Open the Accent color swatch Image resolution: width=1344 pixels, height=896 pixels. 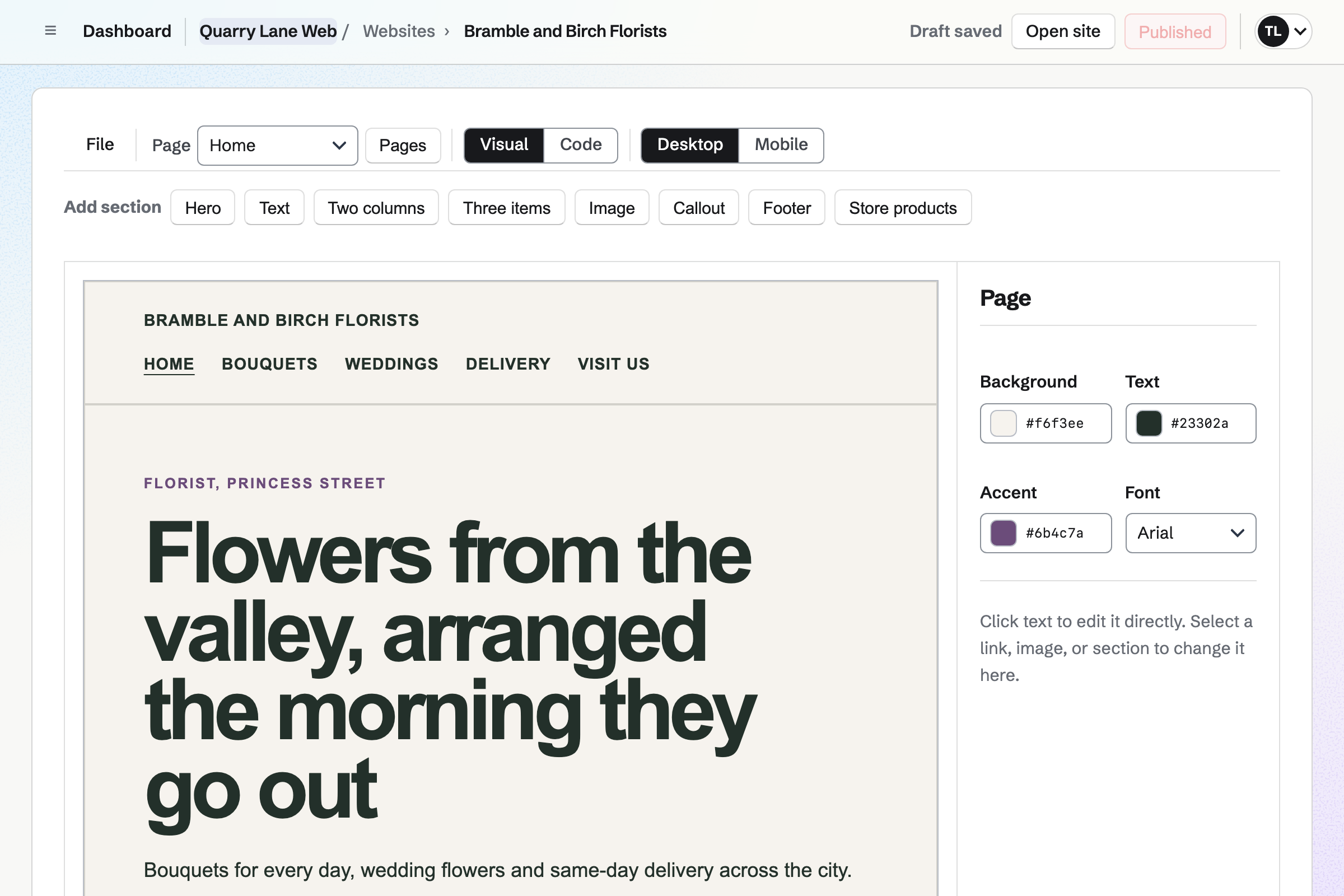[x=1003, y=533]
